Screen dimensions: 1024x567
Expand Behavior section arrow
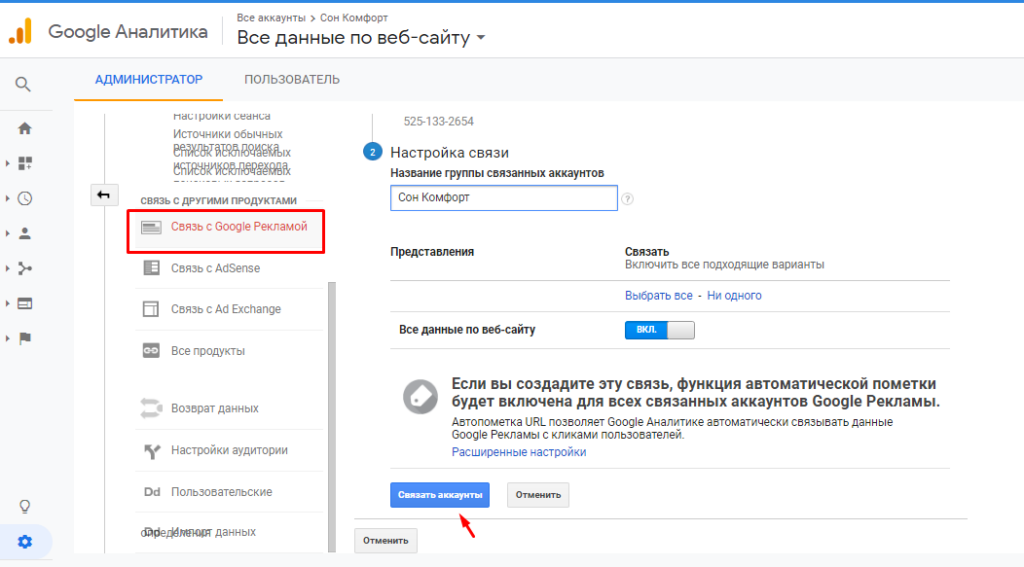(x=7, y=304)
